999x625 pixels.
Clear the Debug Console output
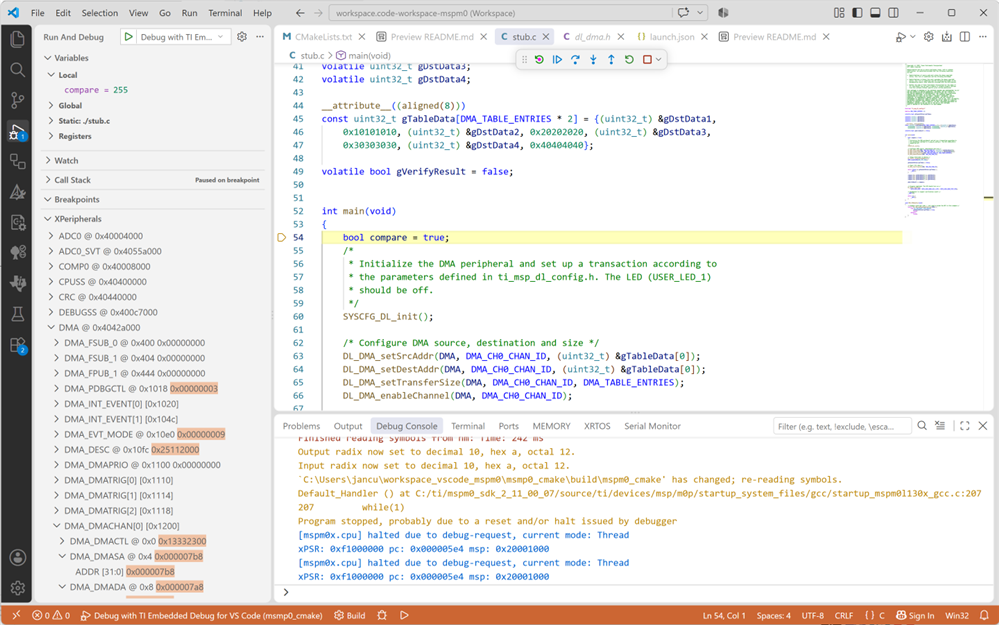[x=940, y=426]
